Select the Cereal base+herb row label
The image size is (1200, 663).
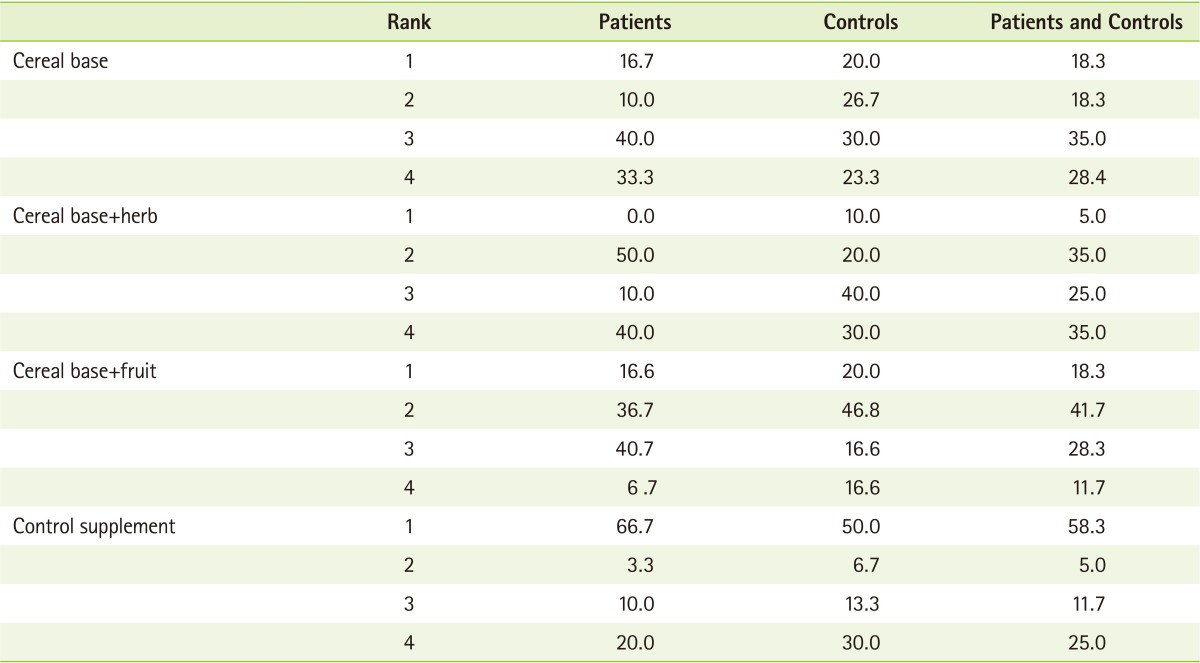tap(85, 215)
